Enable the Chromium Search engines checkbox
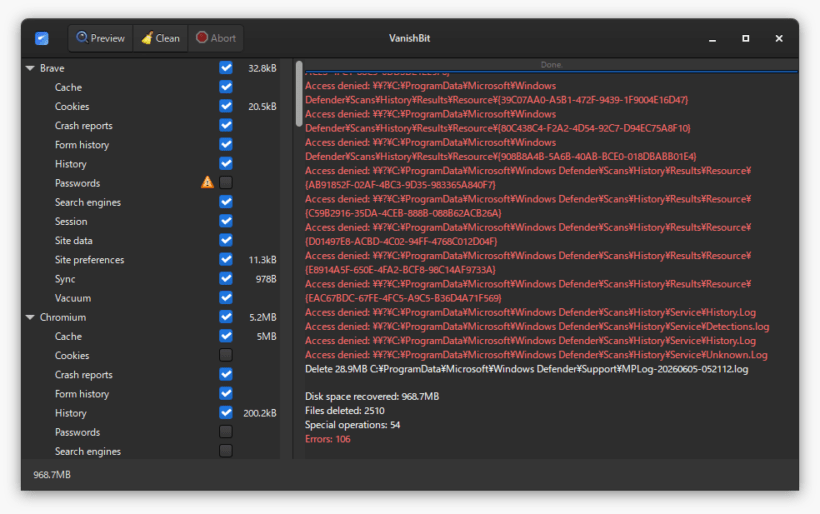Viewport: 820px width, 514px height. click(226, 451)
